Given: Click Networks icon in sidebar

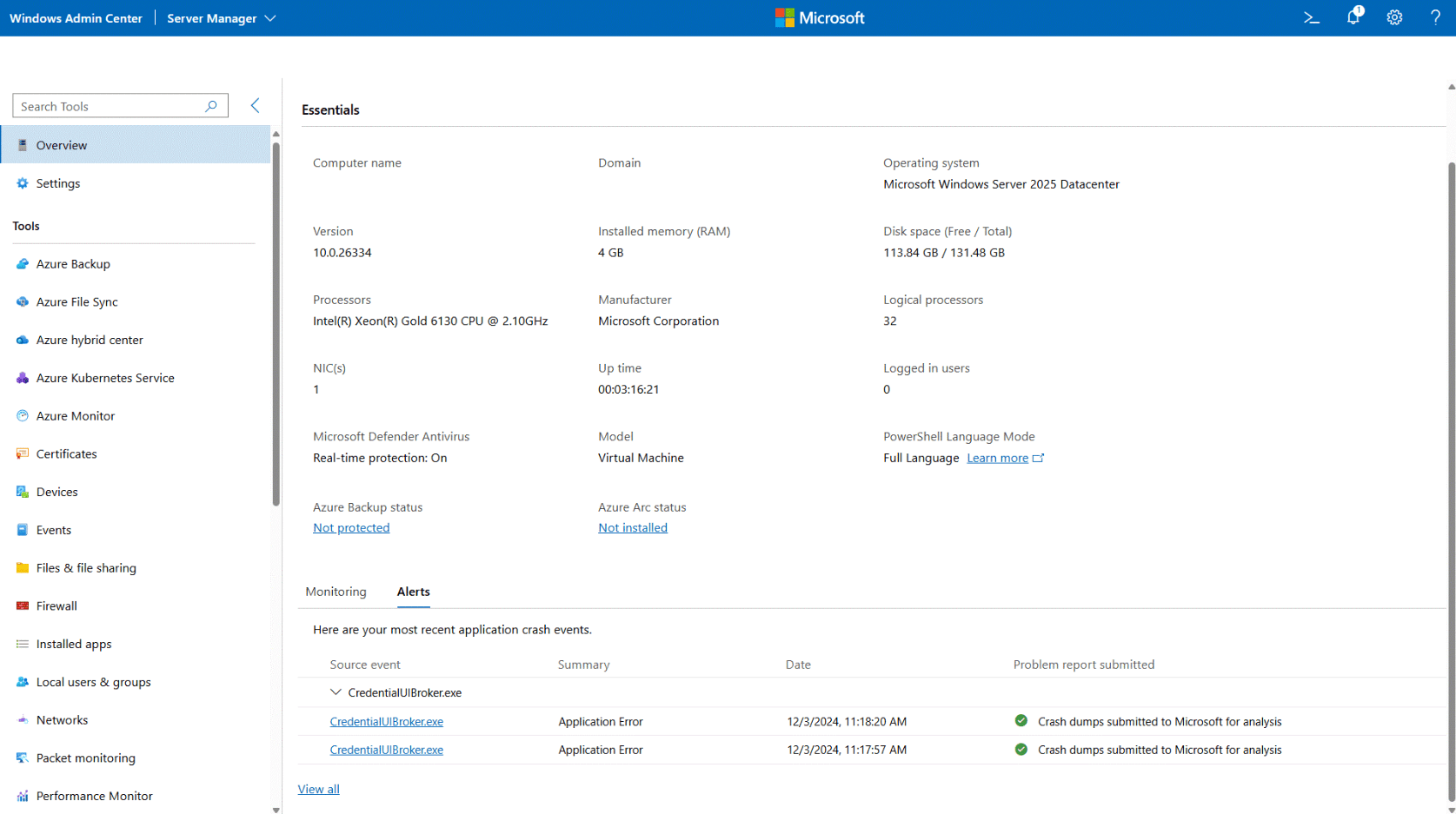Looking at the screenshot, I should [23, 720].
